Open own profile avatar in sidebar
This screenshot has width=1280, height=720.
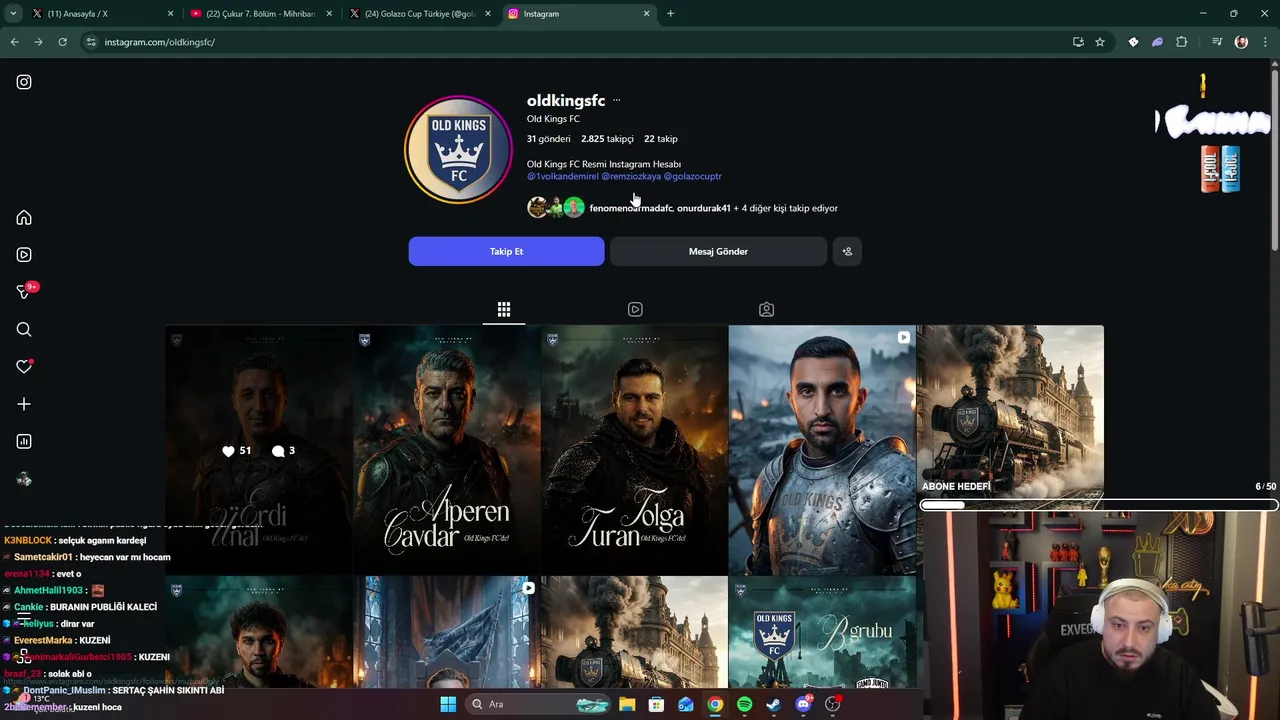click(x=24, y=480)
